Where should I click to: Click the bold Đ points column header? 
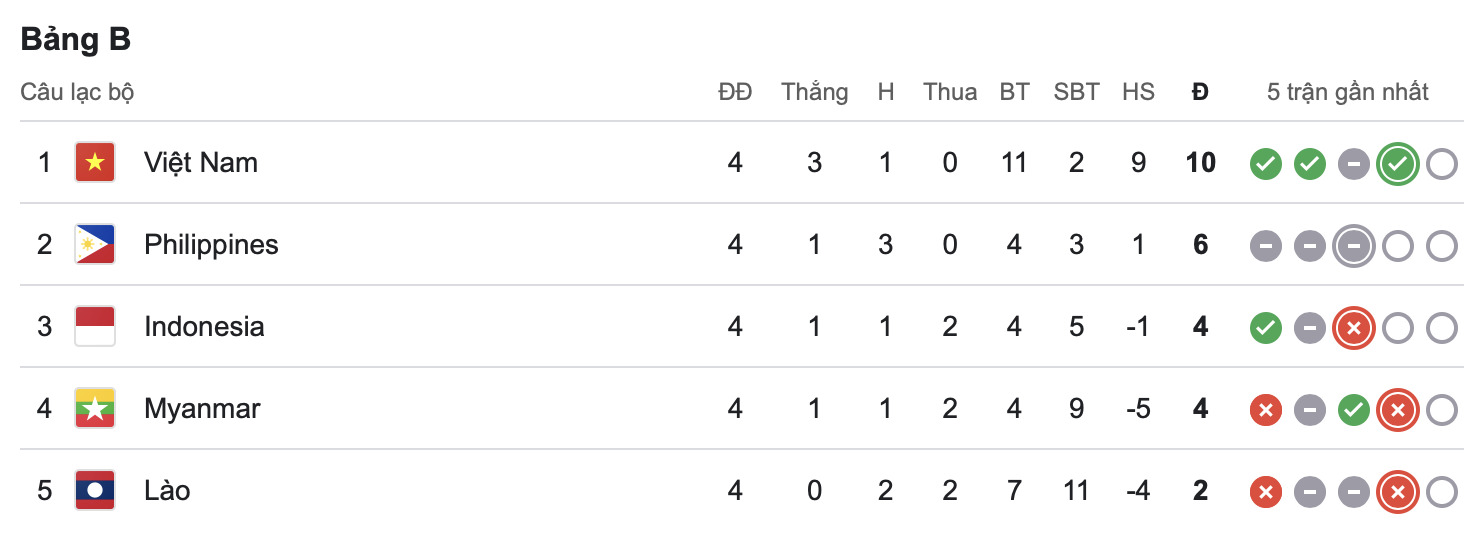coord(1200,93)
